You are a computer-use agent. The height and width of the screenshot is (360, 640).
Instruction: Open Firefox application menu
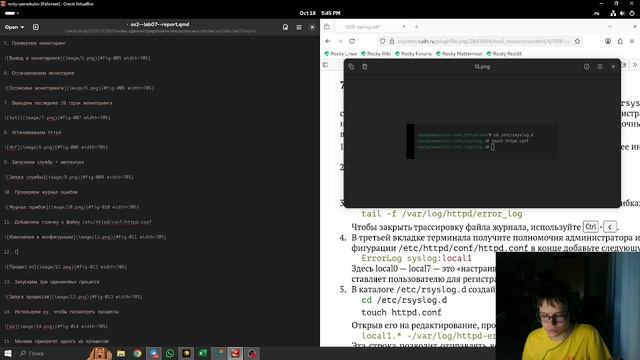[x=632, y=41]
